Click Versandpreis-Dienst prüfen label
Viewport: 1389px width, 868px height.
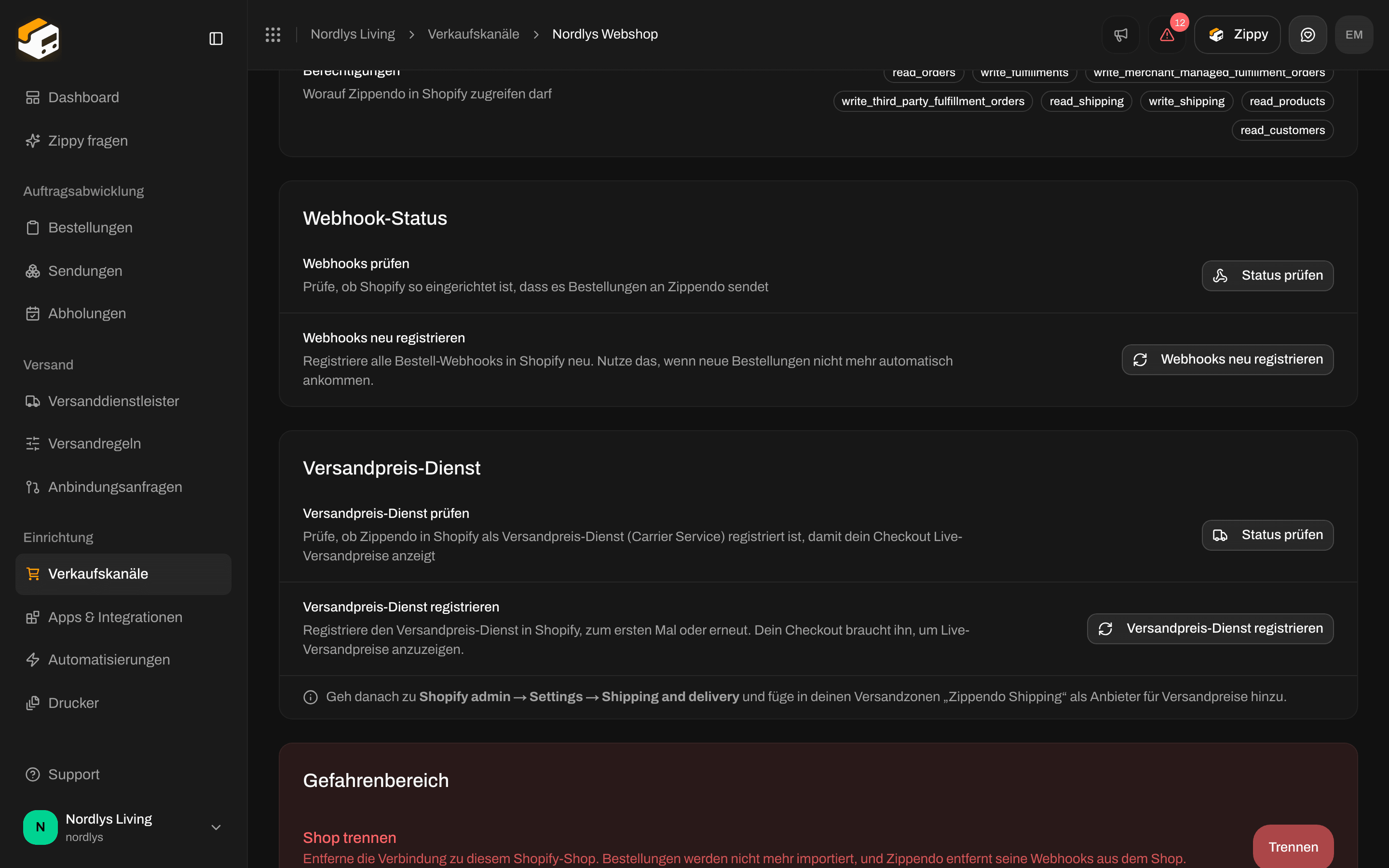click(x=386, y=513)
